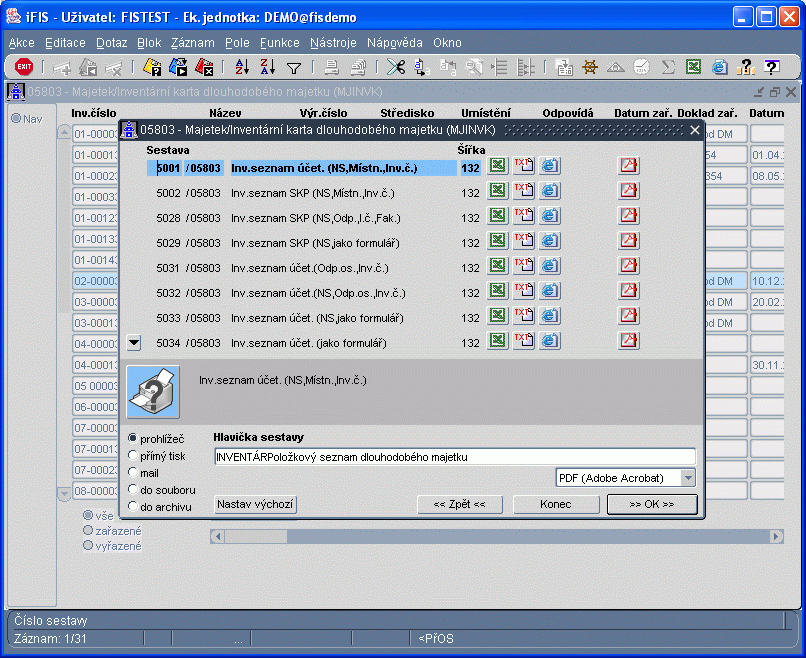Viewport: 806px width, 658px height.
Task: Click the Konec button
Action: [556, 504]
